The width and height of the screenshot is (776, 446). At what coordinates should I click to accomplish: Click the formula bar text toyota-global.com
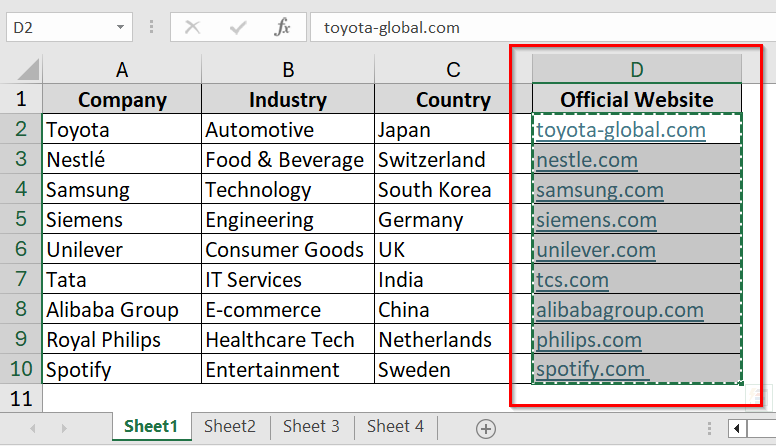(x=391, y=28)
